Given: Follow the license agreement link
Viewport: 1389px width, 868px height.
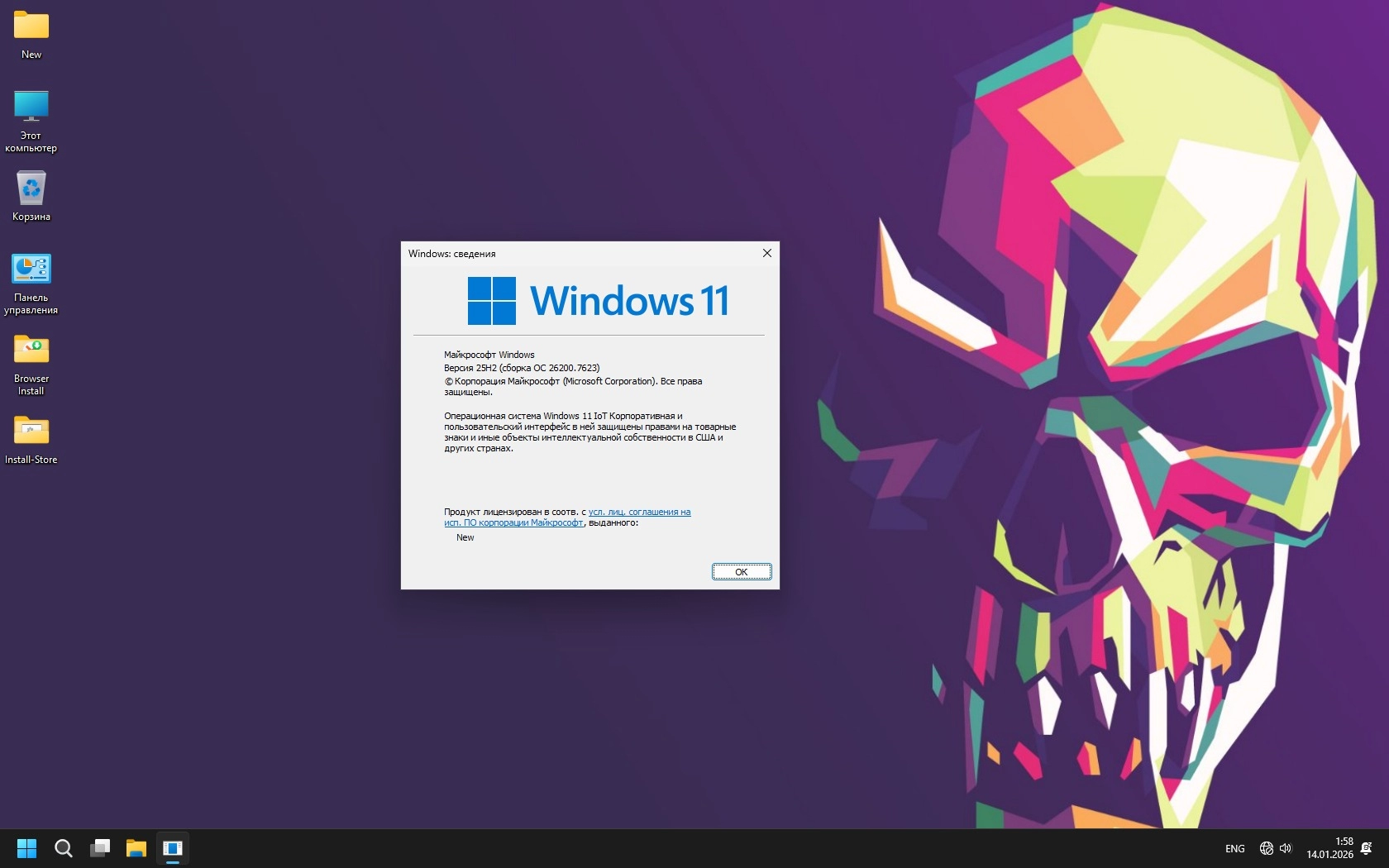Looking at the screenshot, I should [x=640, y=512].
